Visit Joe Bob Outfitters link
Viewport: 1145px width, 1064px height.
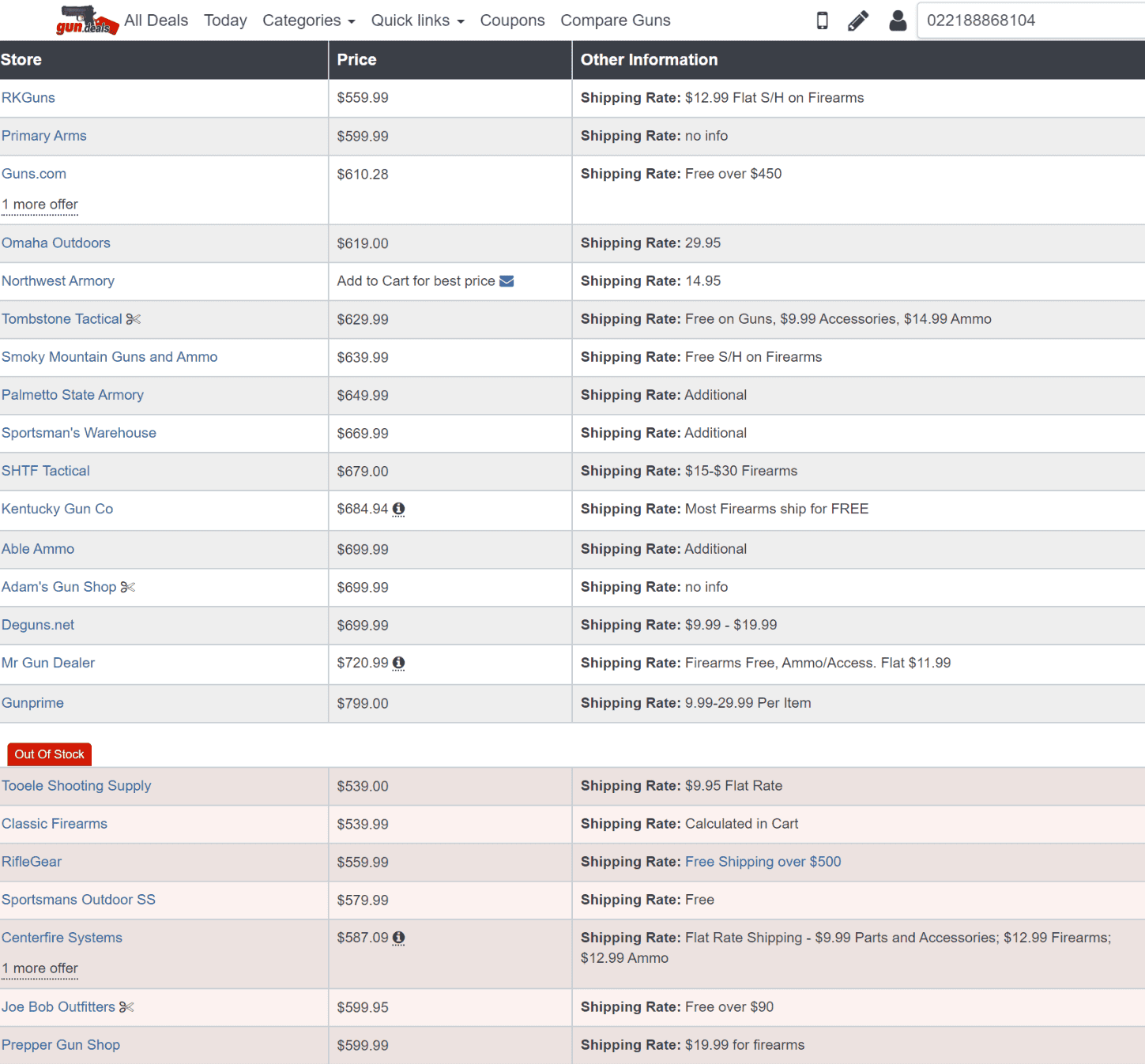pyautogui.click(x=58, y=1007)
